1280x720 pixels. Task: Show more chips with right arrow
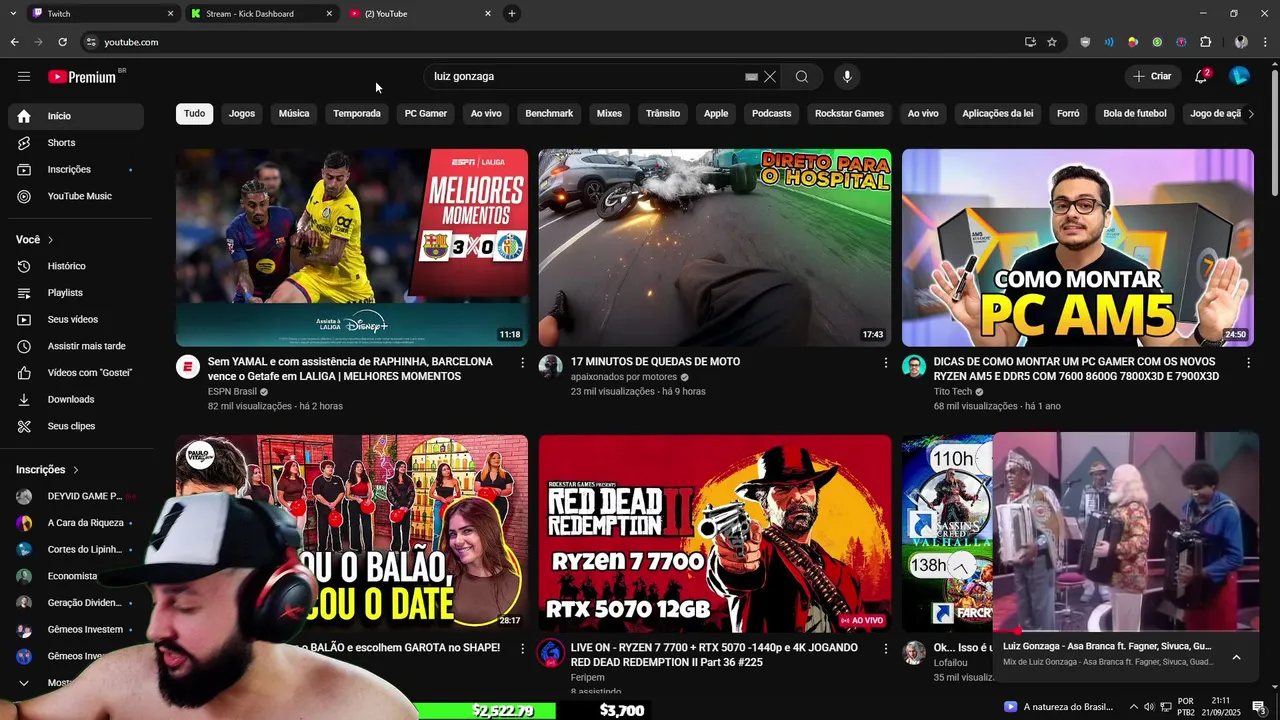[x=1250, y=114]
